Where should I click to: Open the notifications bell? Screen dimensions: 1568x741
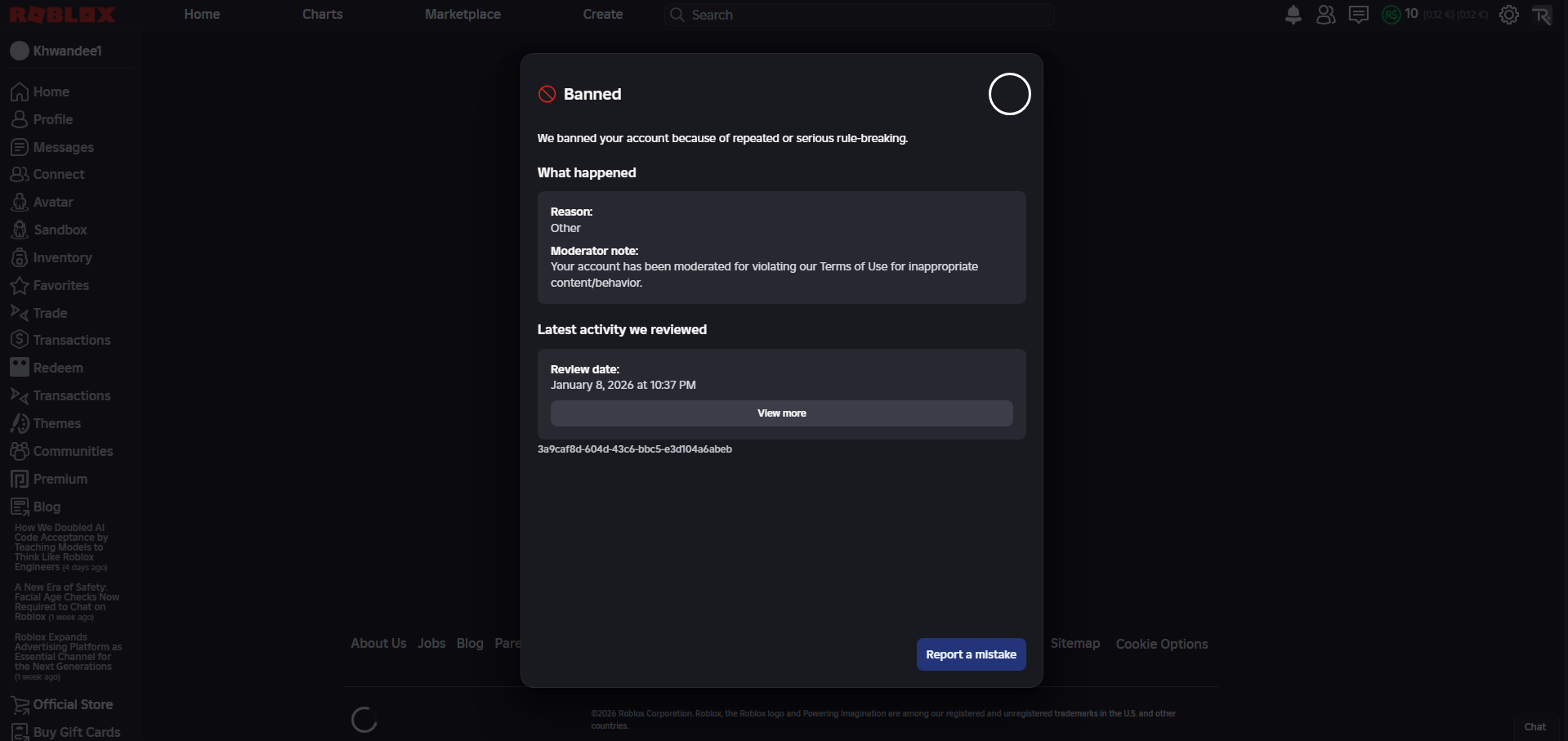pyautogui.click(x=1293, y=14)
